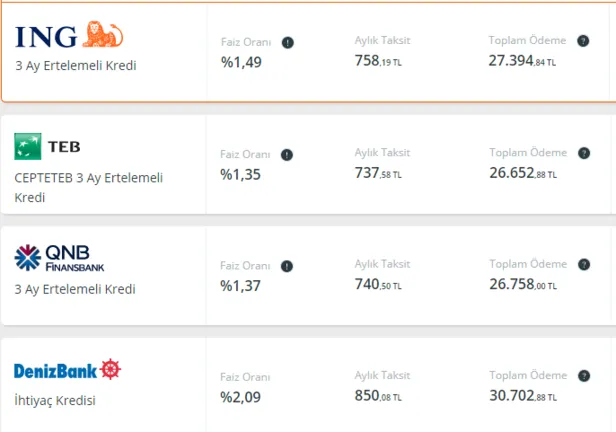Screen dimensions: 616x432
Task: Click the DenizBank logo
Action: tap(67, 371)
